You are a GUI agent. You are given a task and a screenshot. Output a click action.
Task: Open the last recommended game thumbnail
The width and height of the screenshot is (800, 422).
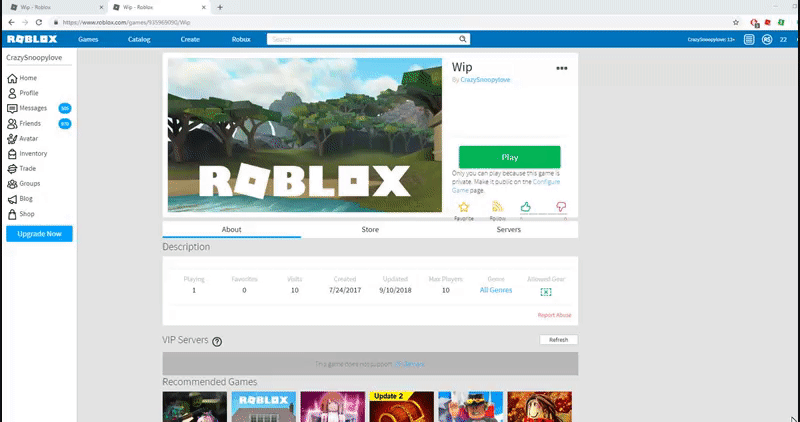coord(540,407)
